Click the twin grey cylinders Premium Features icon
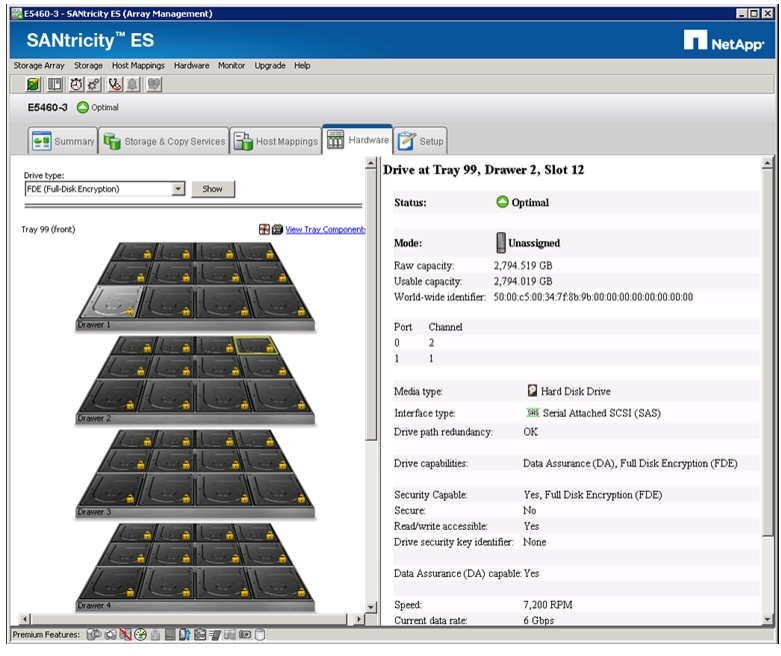This screenshot has width=781, height=656. pyautogui.click(x=230, y=635)
